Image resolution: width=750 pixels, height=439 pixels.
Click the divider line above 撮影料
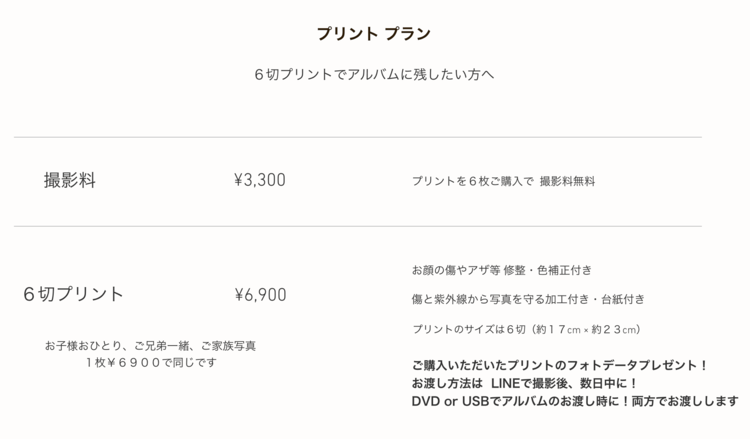(358, 137)
